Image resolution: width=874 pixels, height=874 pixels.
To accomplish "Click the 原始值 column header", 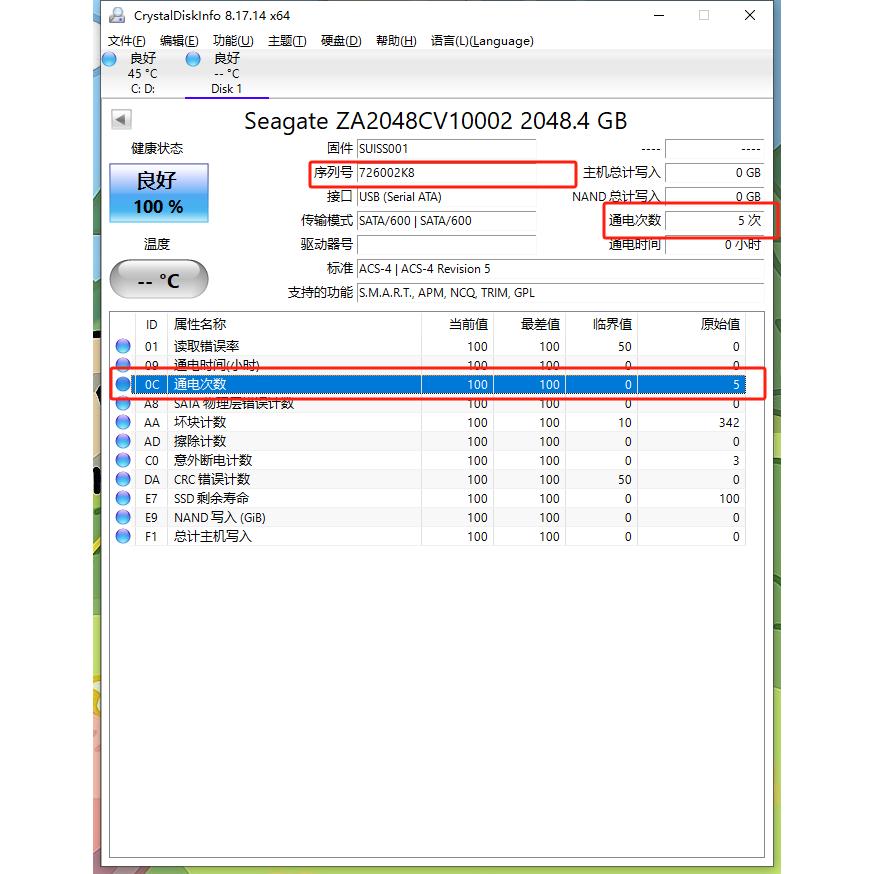I will point(691,324).
